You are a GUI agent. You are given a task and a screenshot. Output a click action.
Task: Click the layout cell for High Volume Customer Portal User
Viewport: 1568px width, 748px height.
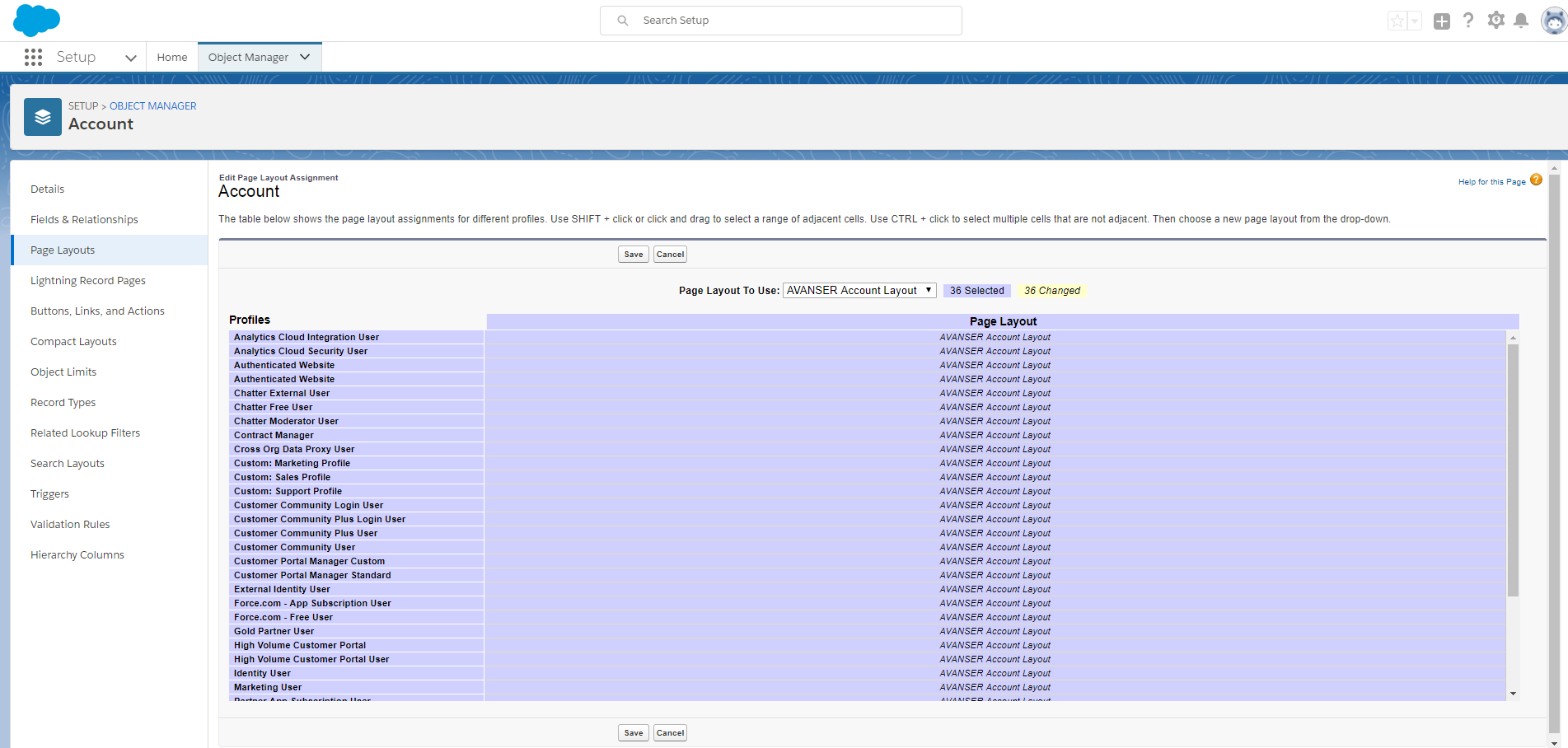coord(995,659)
